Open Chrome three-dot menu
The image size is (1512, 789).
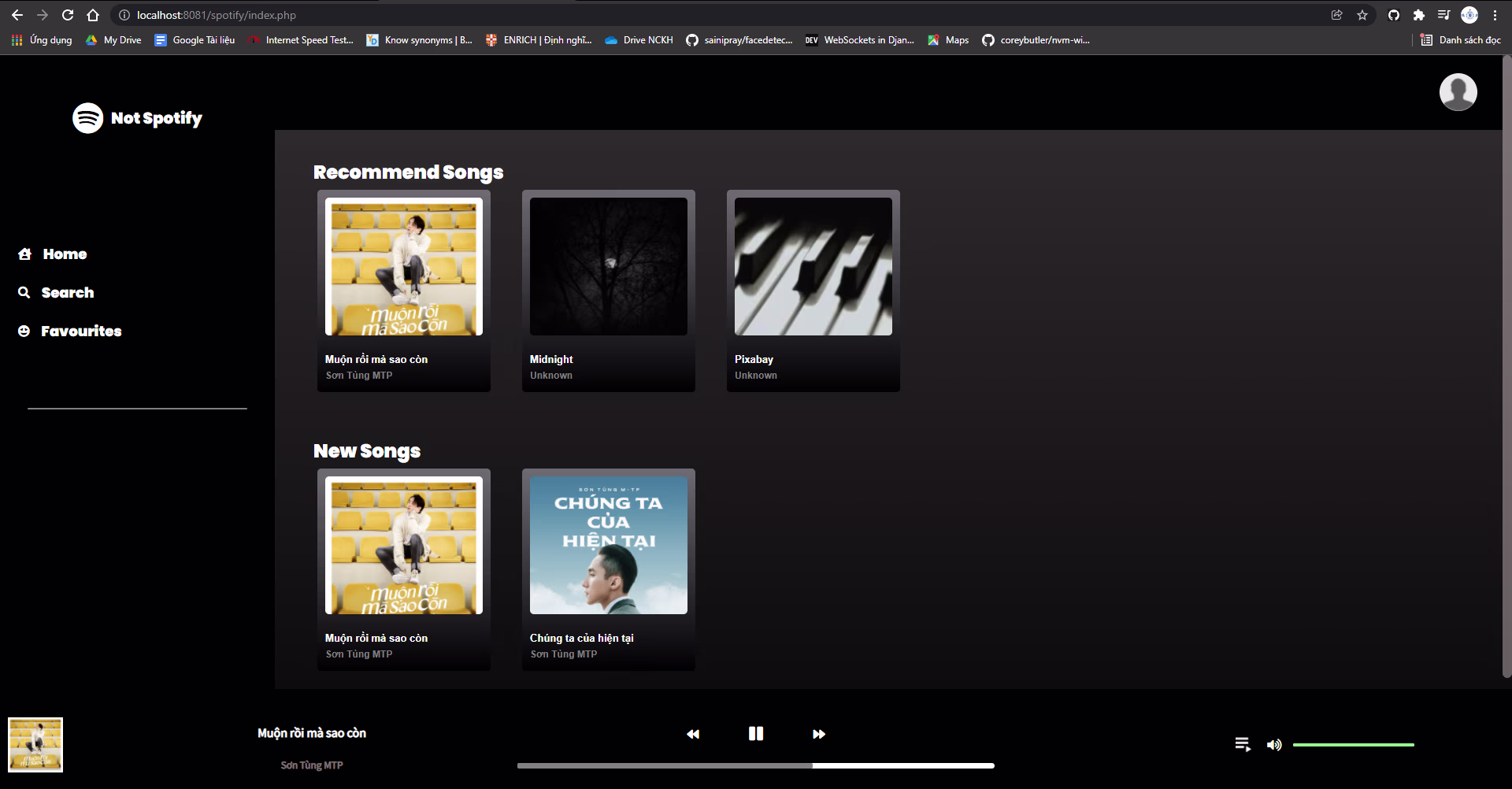click(x=1495, y=15)
